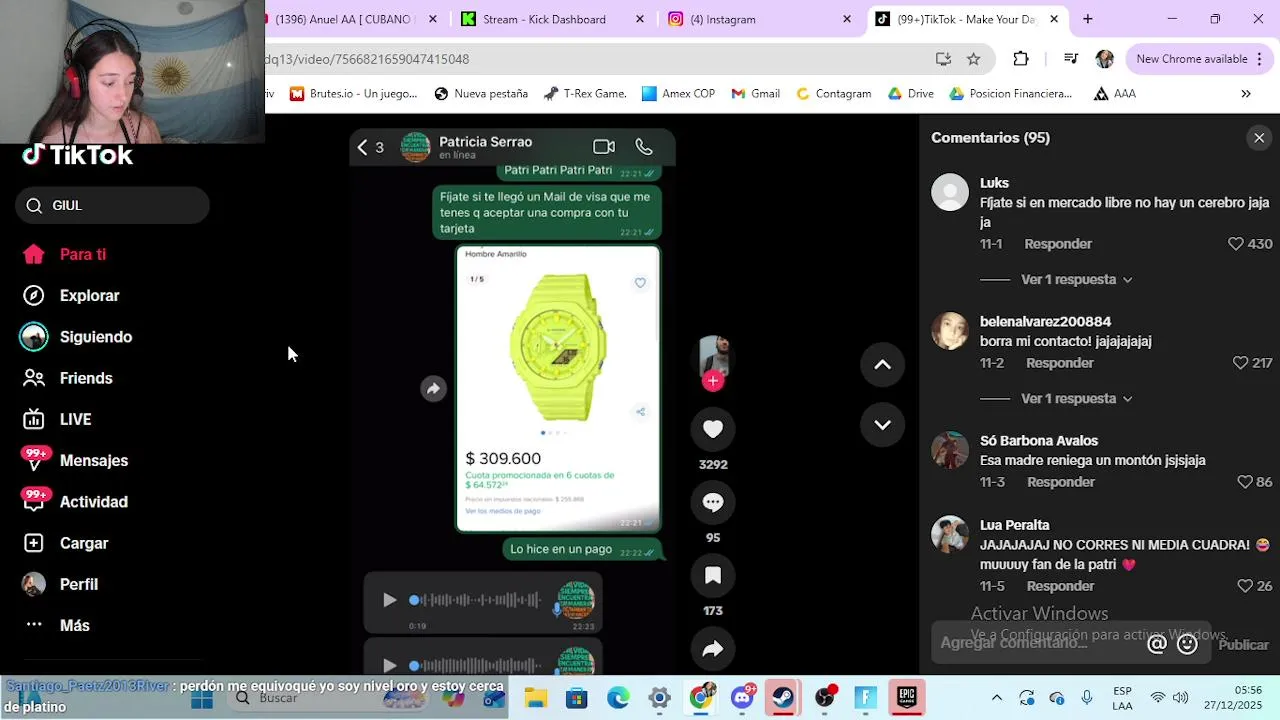Open the Steam taskbar icon

pos(783,698)
